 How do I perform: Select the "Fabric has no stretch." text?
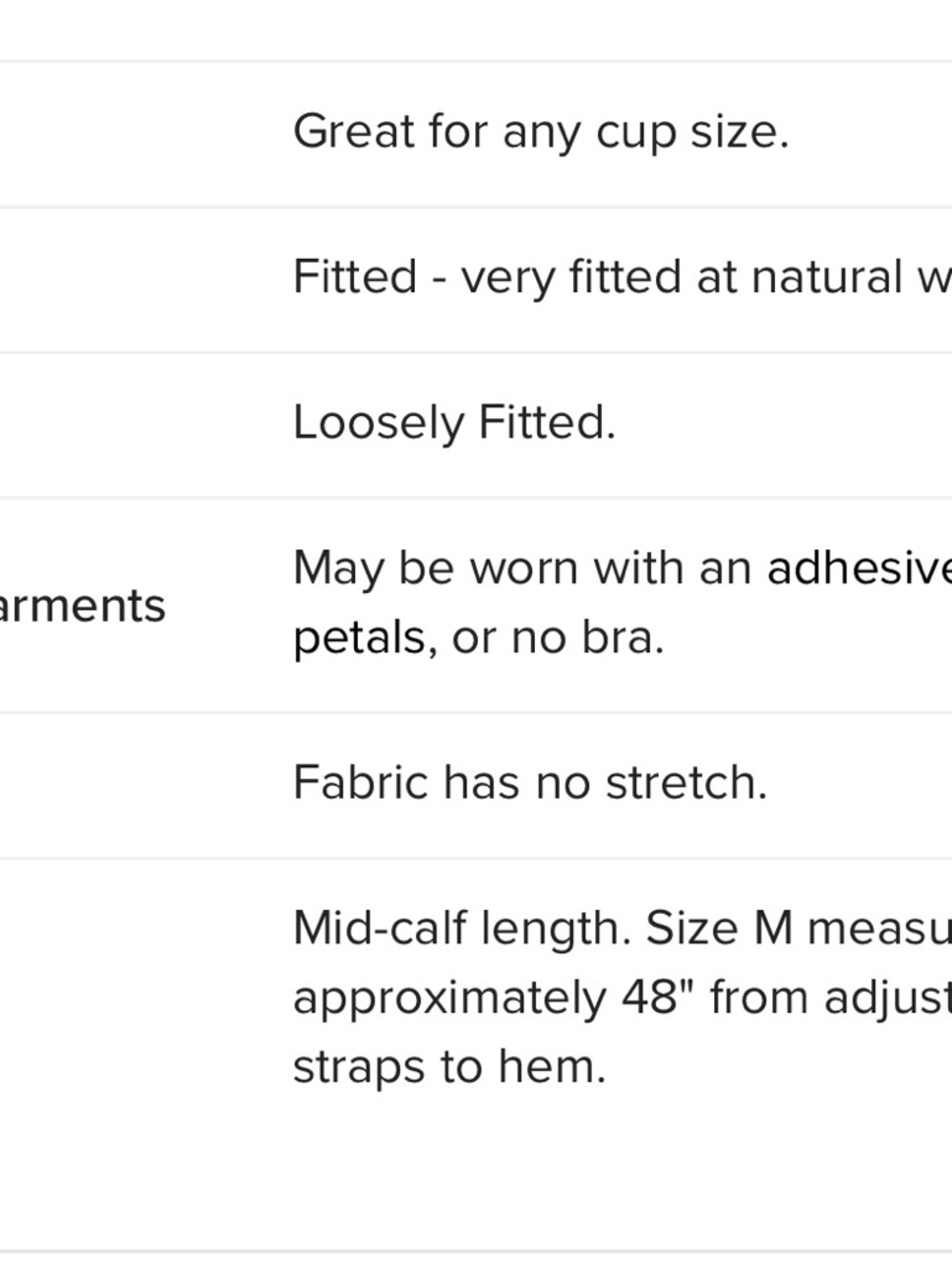pyautogui.click(x=529, y=783)
